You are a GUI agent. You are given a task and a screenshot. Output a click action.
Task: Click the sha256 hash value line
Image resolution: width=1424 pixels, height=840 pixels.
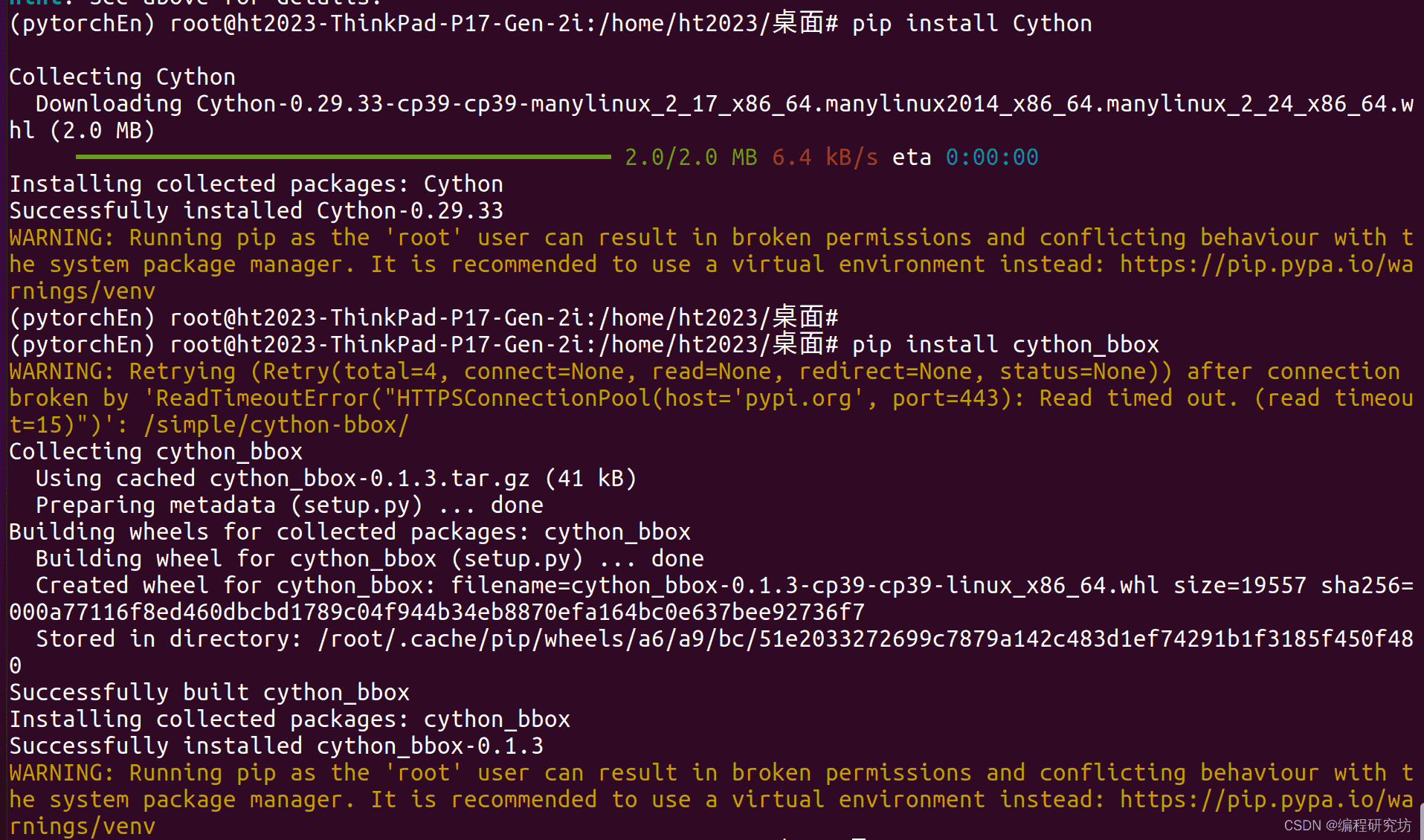pos(437,613)
